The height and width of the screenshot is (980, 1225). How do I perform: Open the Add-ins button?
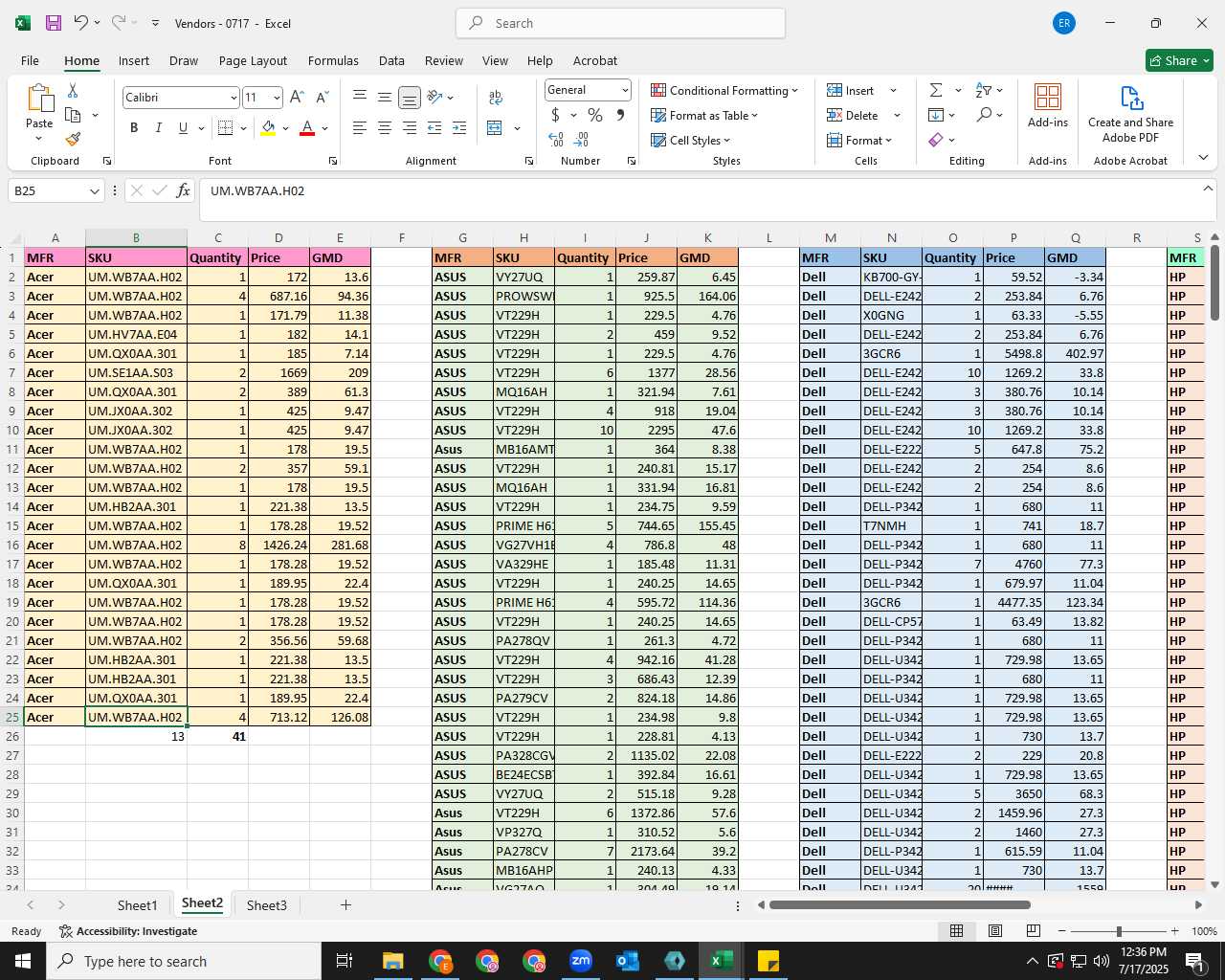click(1048, 105)
